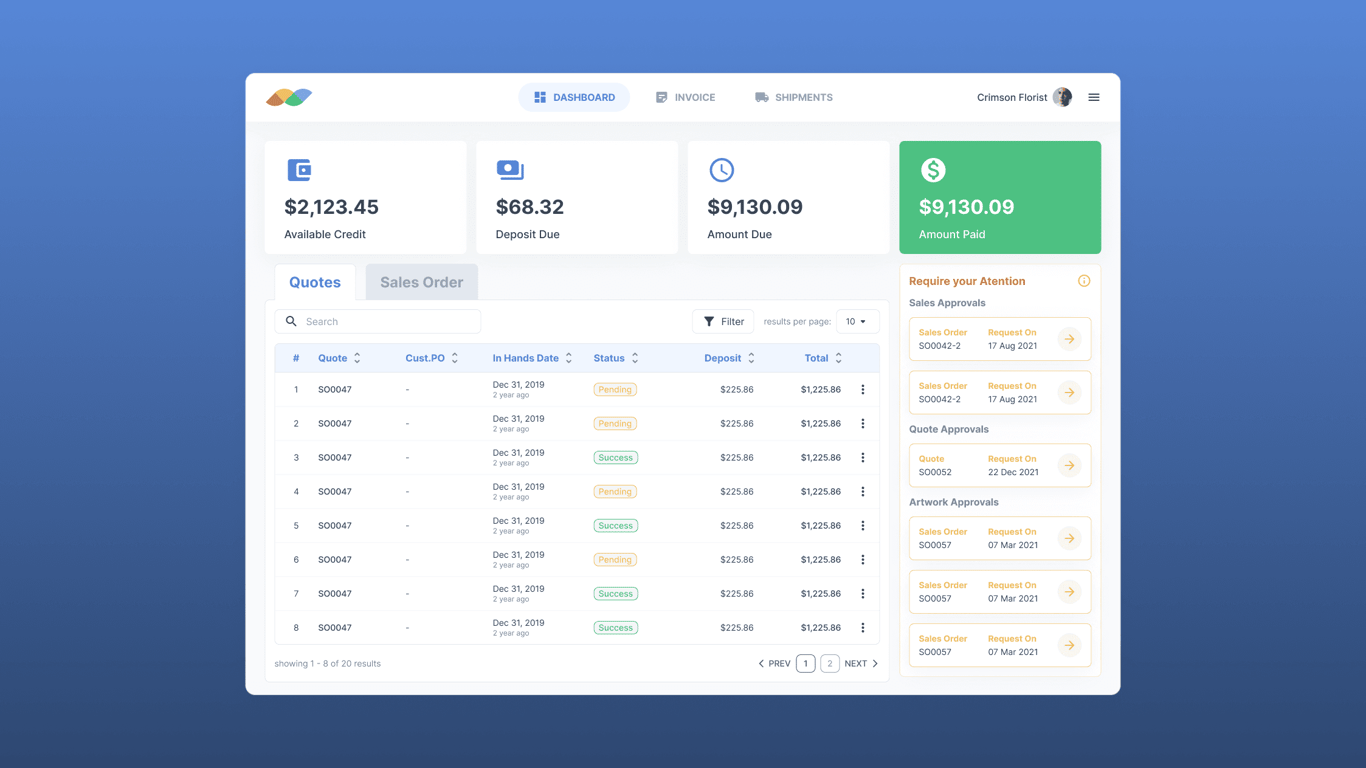This screenshot has width=1366, height=768.
Task: Click the app logo in header
Action: point(289,97)
